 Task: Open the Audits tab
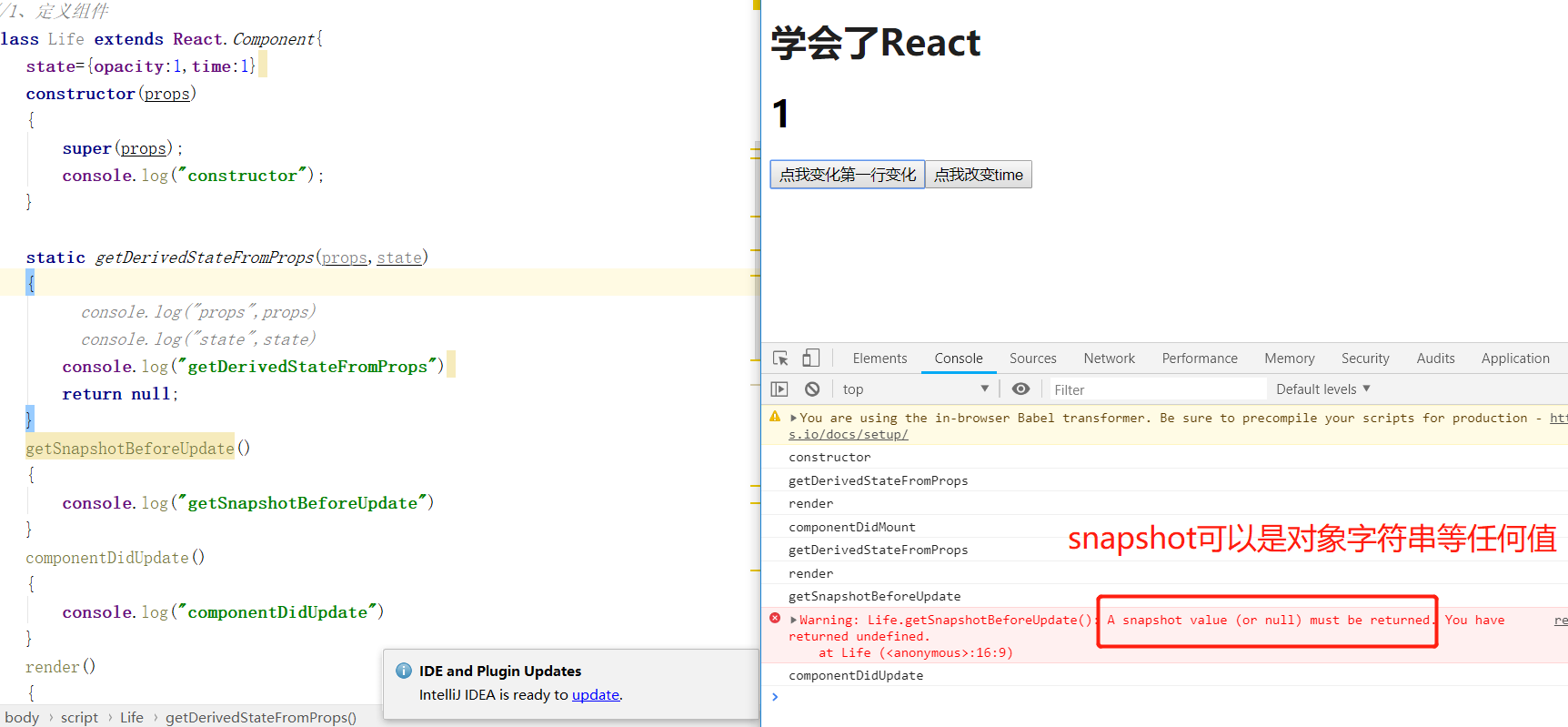point(1435,358)
